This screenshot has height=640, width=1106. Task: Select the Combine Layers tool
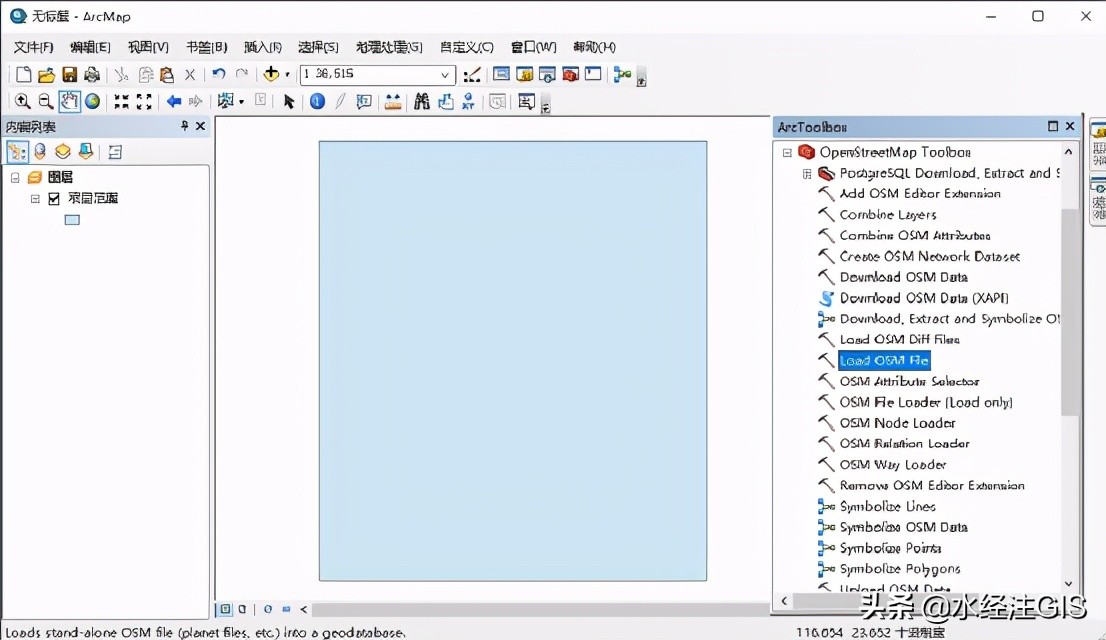coord(888,215)
